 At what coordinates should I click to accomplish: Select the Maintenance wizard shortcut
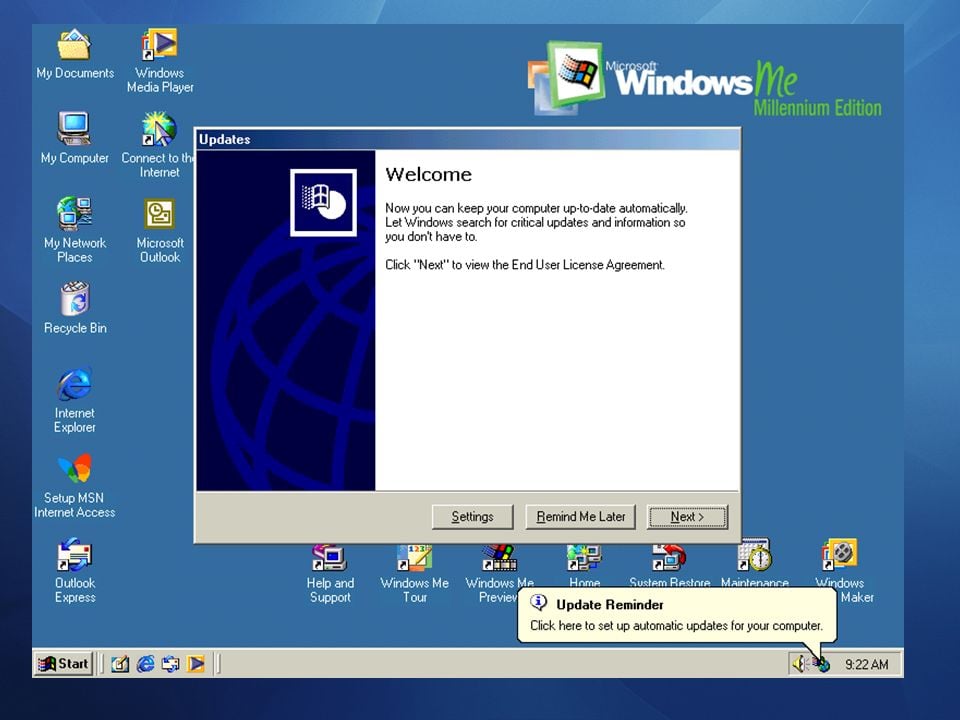click(754, 563)
